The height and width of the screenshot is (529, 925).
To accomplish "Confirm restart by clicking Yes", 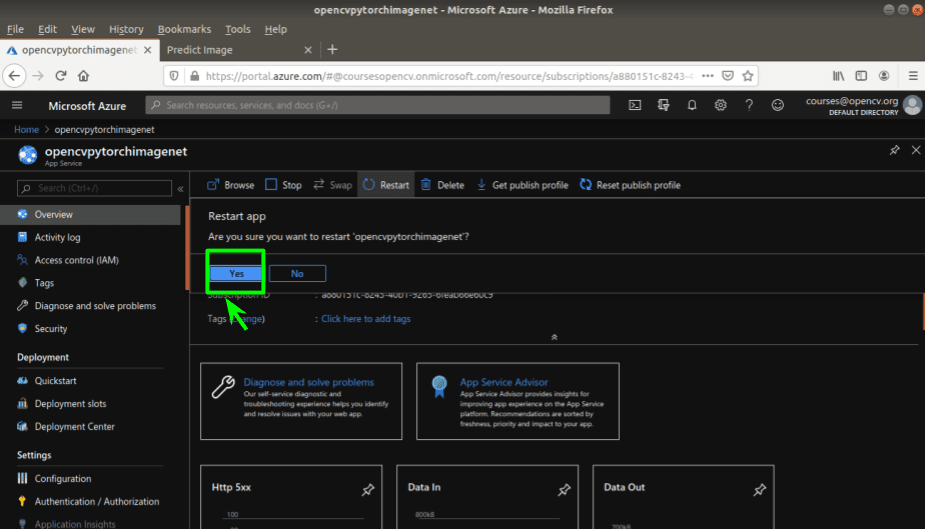I will click(x=236, y=274).
